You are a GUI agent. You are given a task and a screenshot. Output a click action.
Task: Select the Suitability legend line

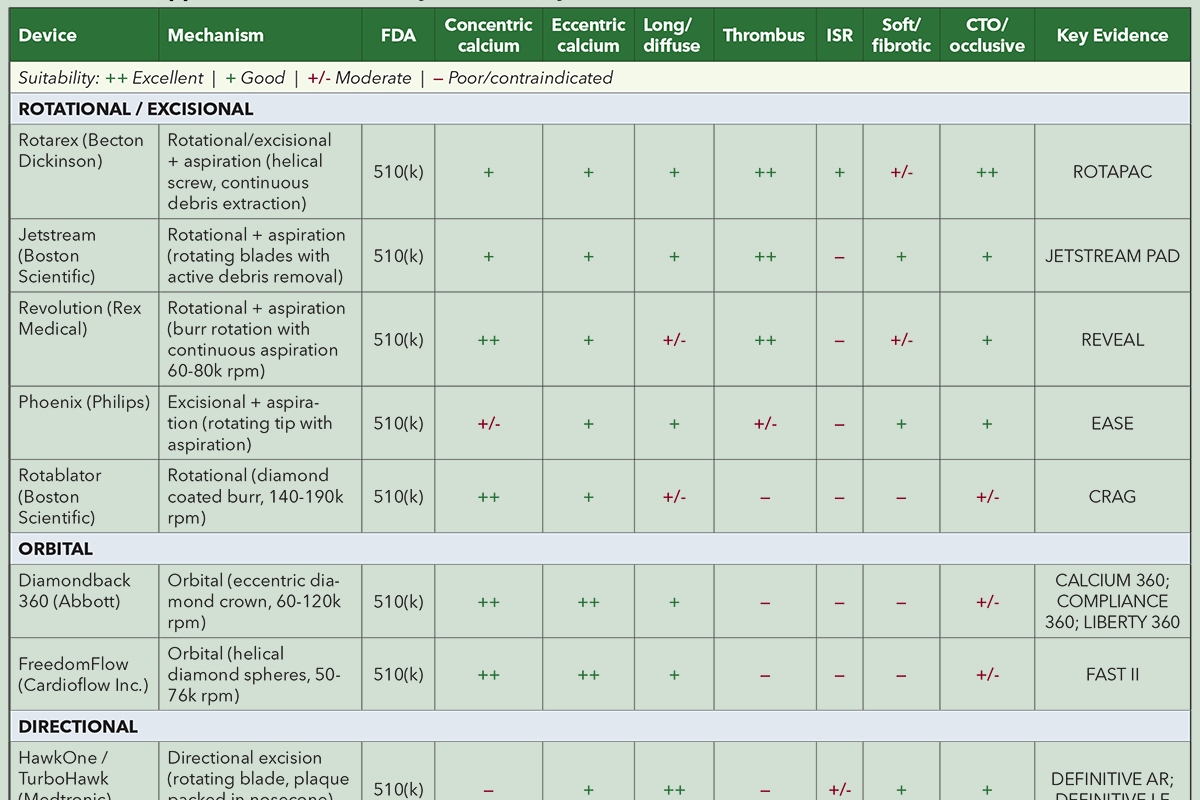tap(600, 77)
